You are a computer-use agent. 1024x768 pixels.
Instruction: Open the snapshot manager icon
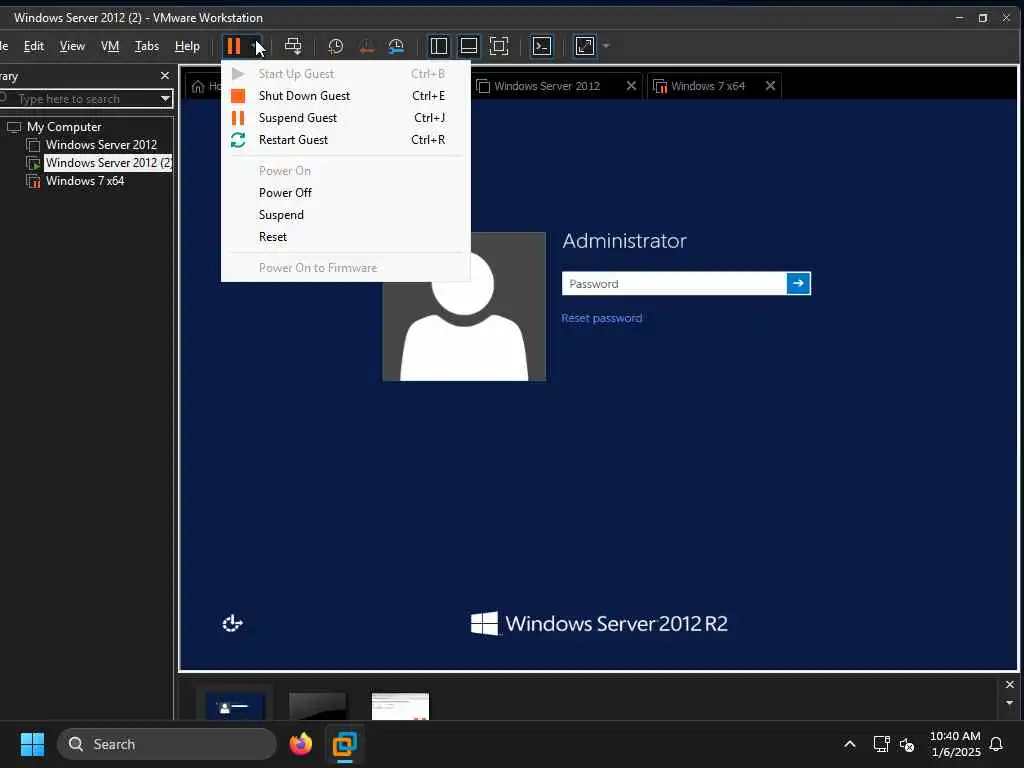[396, 46]
